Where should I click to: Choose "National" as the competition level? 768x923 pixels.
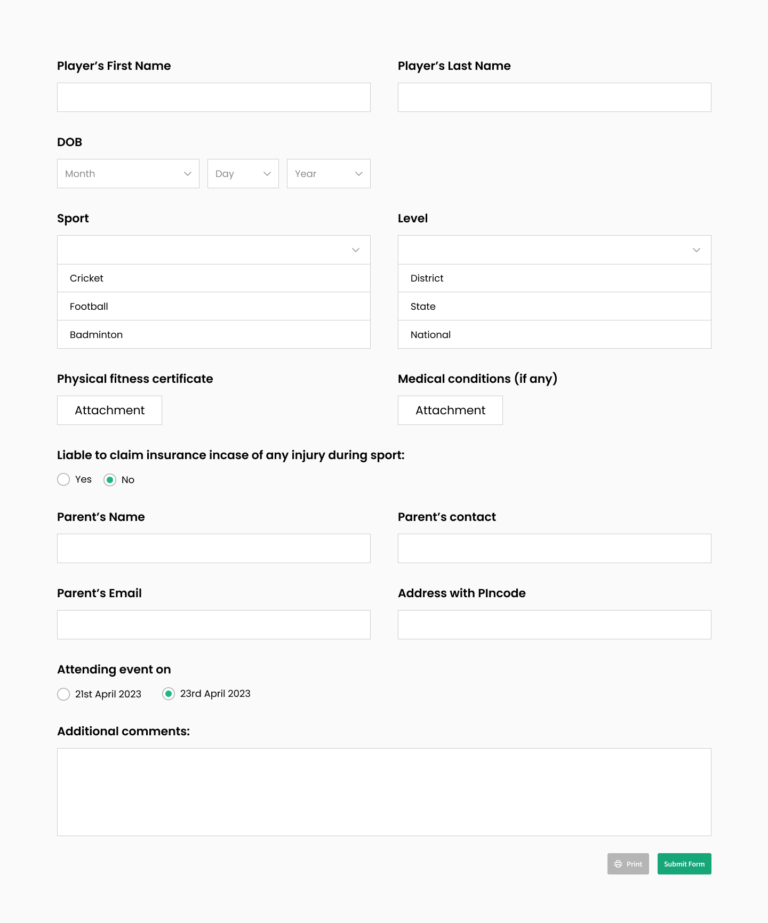click(x=554, y=334)
